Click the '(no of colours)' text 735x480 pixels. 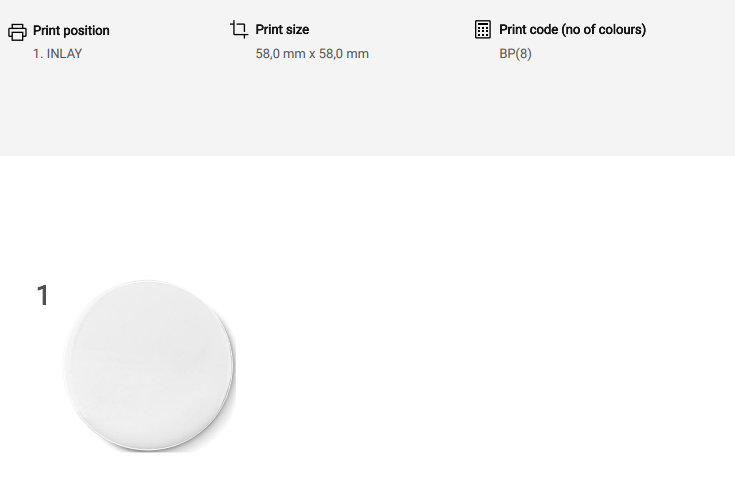[x=603, y=30]
